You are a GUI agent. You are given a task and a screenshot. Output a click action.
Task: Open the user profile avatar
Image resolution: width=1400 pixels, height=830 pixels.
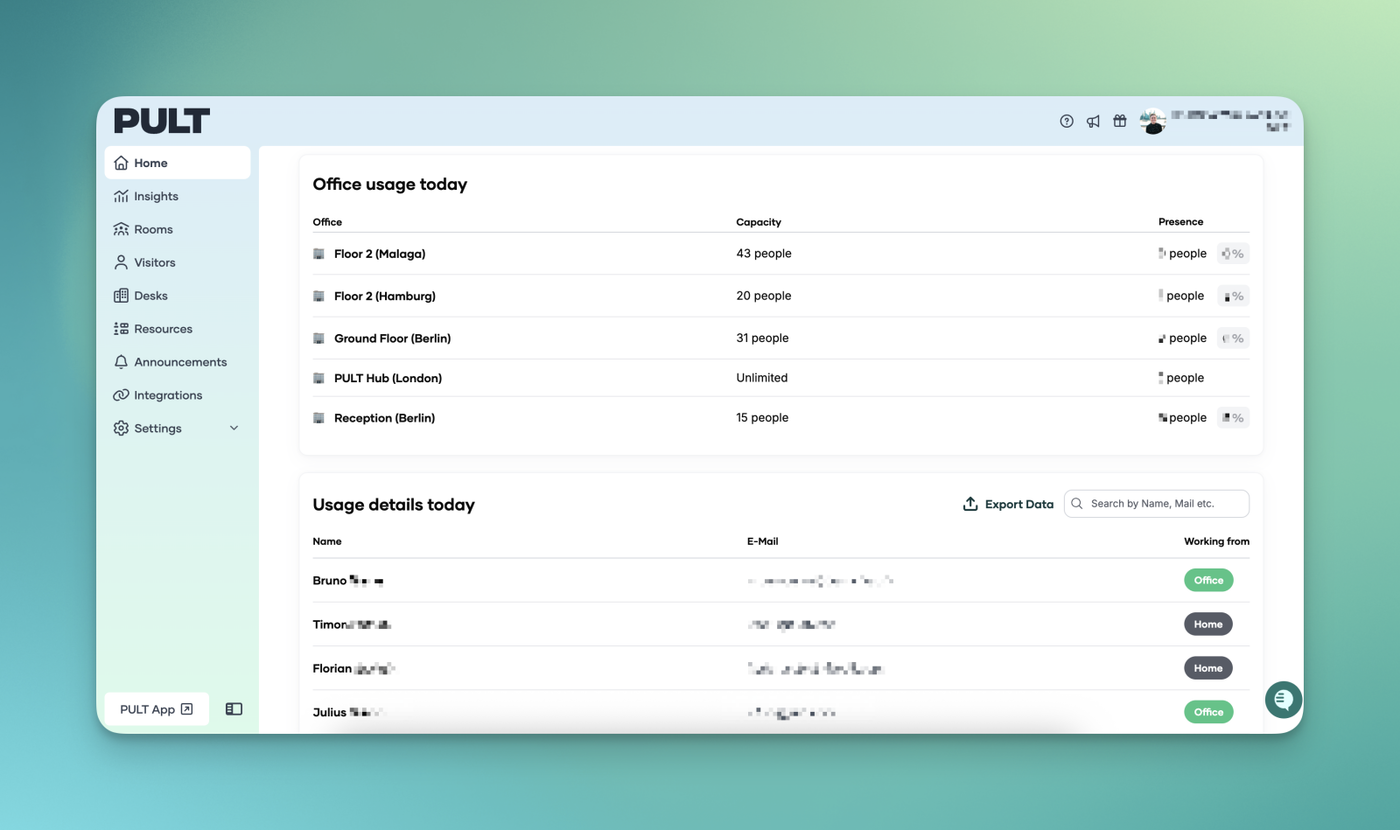[1153, 122]
